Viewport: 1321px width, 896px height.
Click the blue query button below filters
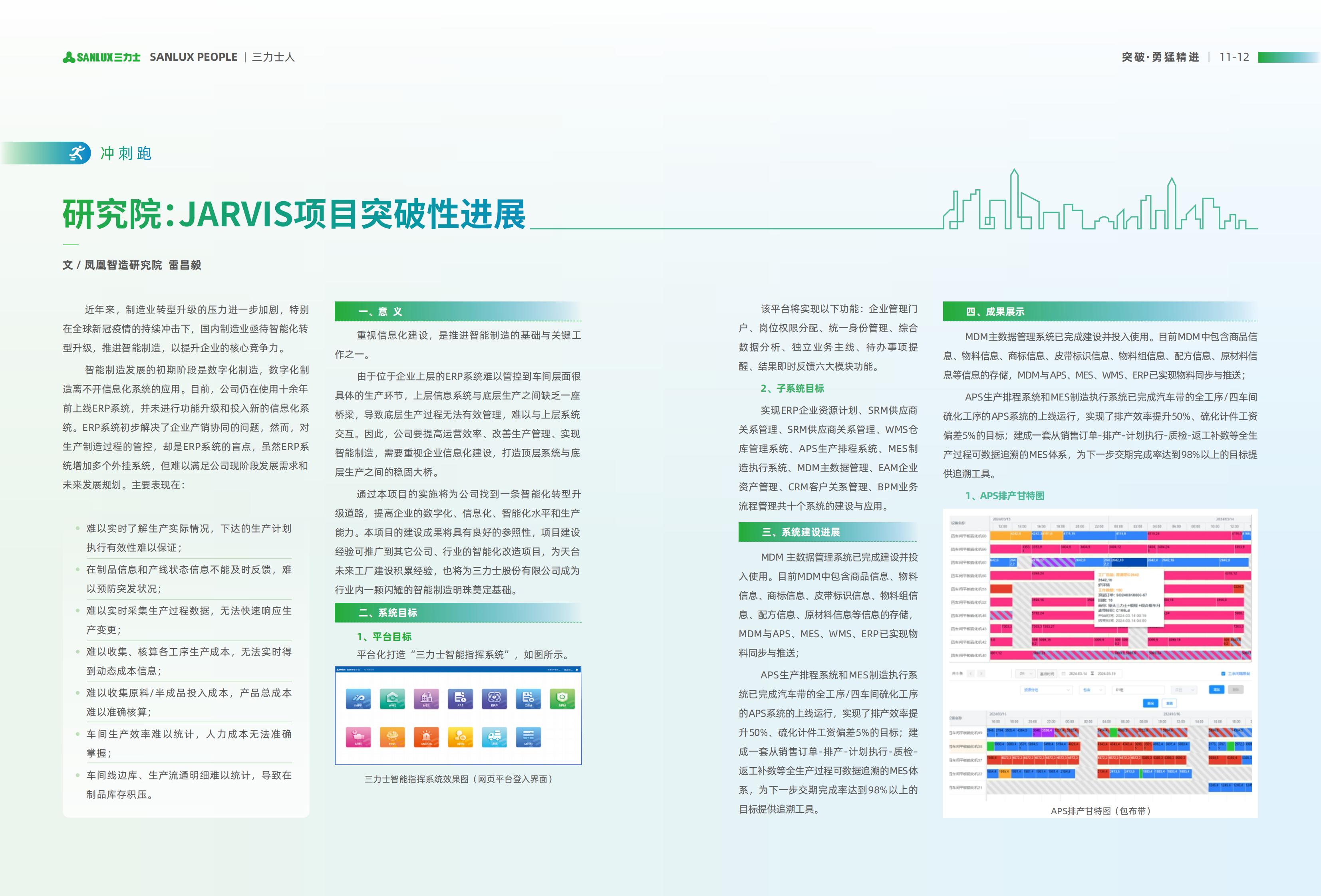coord(1150,704)
